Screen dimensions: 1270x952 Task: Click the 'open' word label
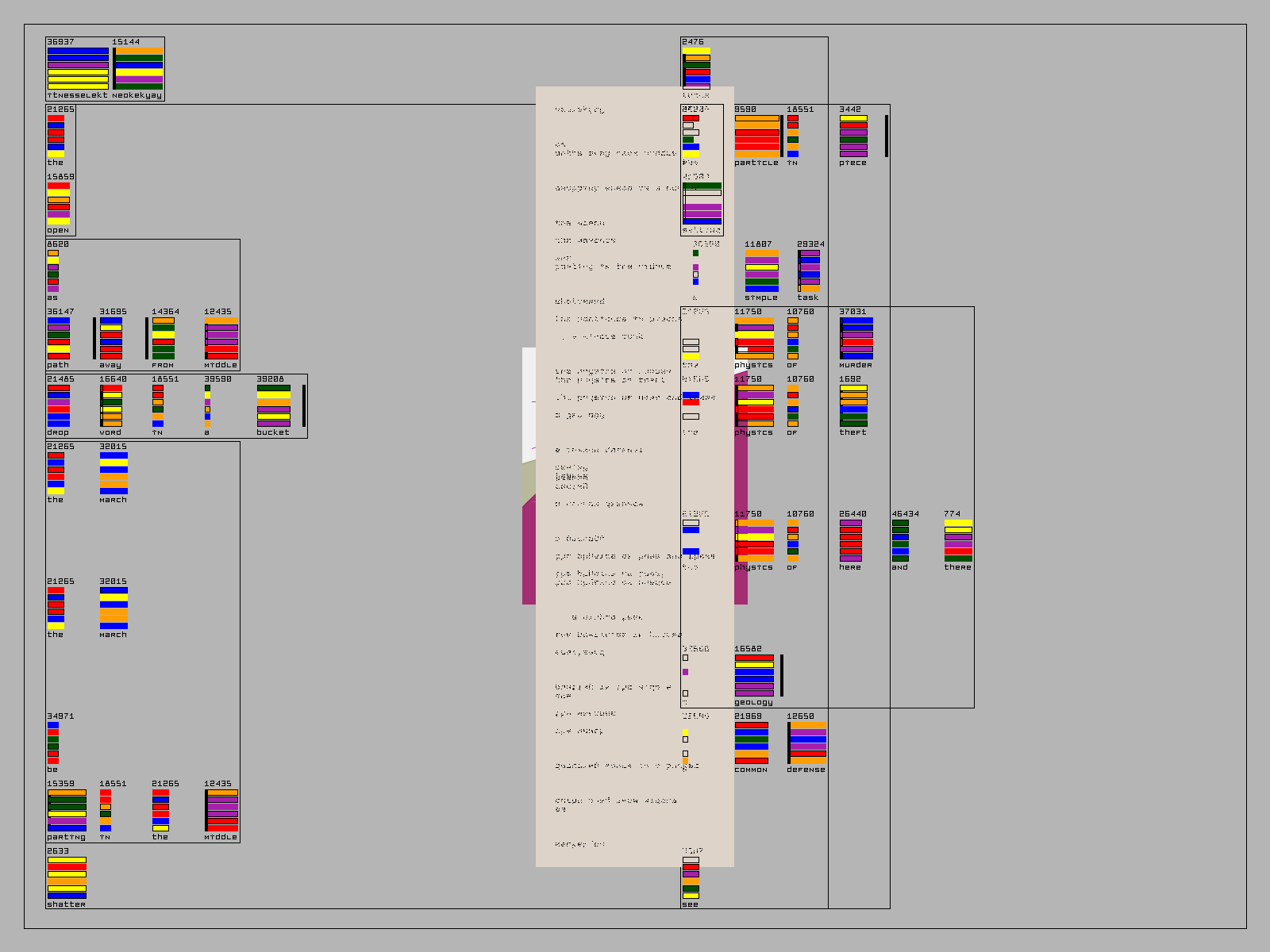coord(58,230)
